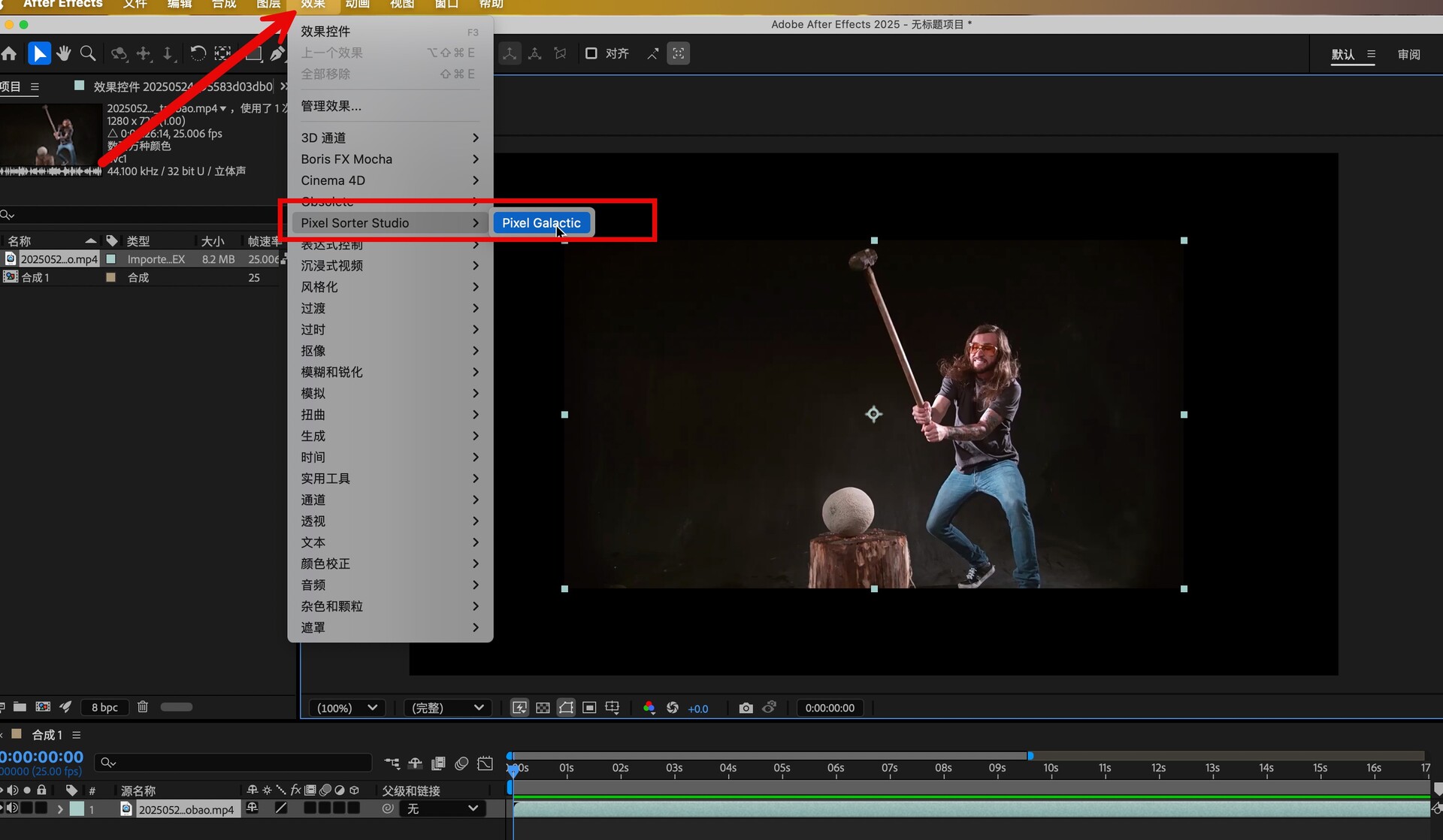1443x840 pixels.
Task: Select the World Axis mode icon
Action: point(535,53)
